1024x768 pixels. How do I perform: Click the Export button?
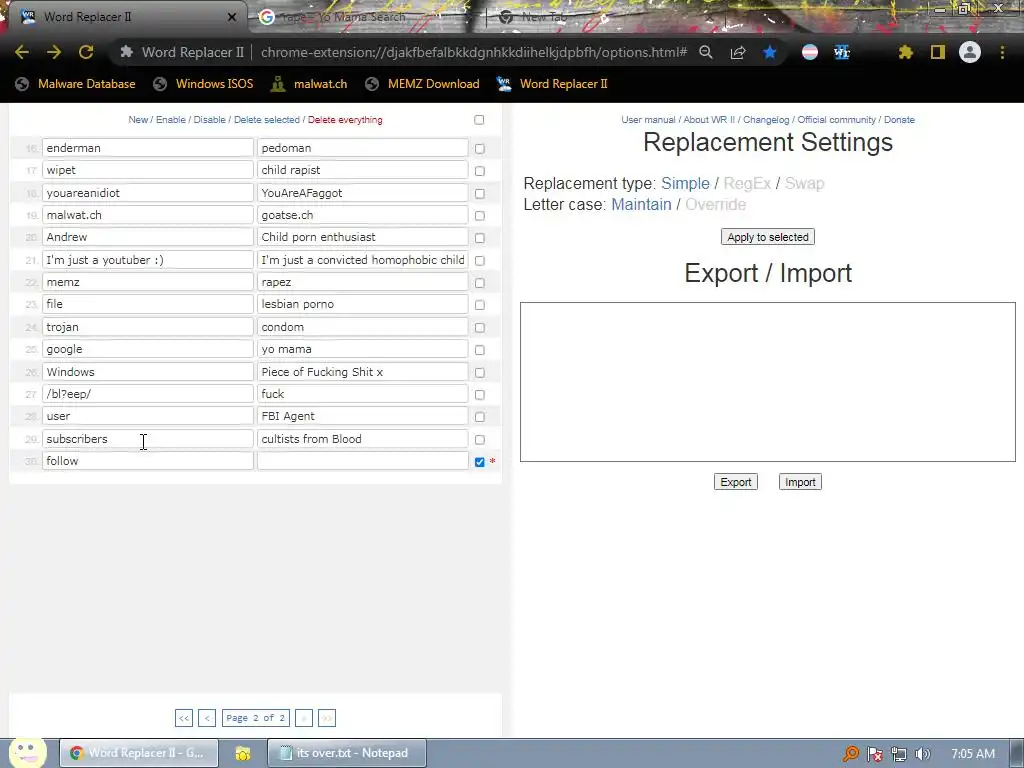click(x=735, y=482)
